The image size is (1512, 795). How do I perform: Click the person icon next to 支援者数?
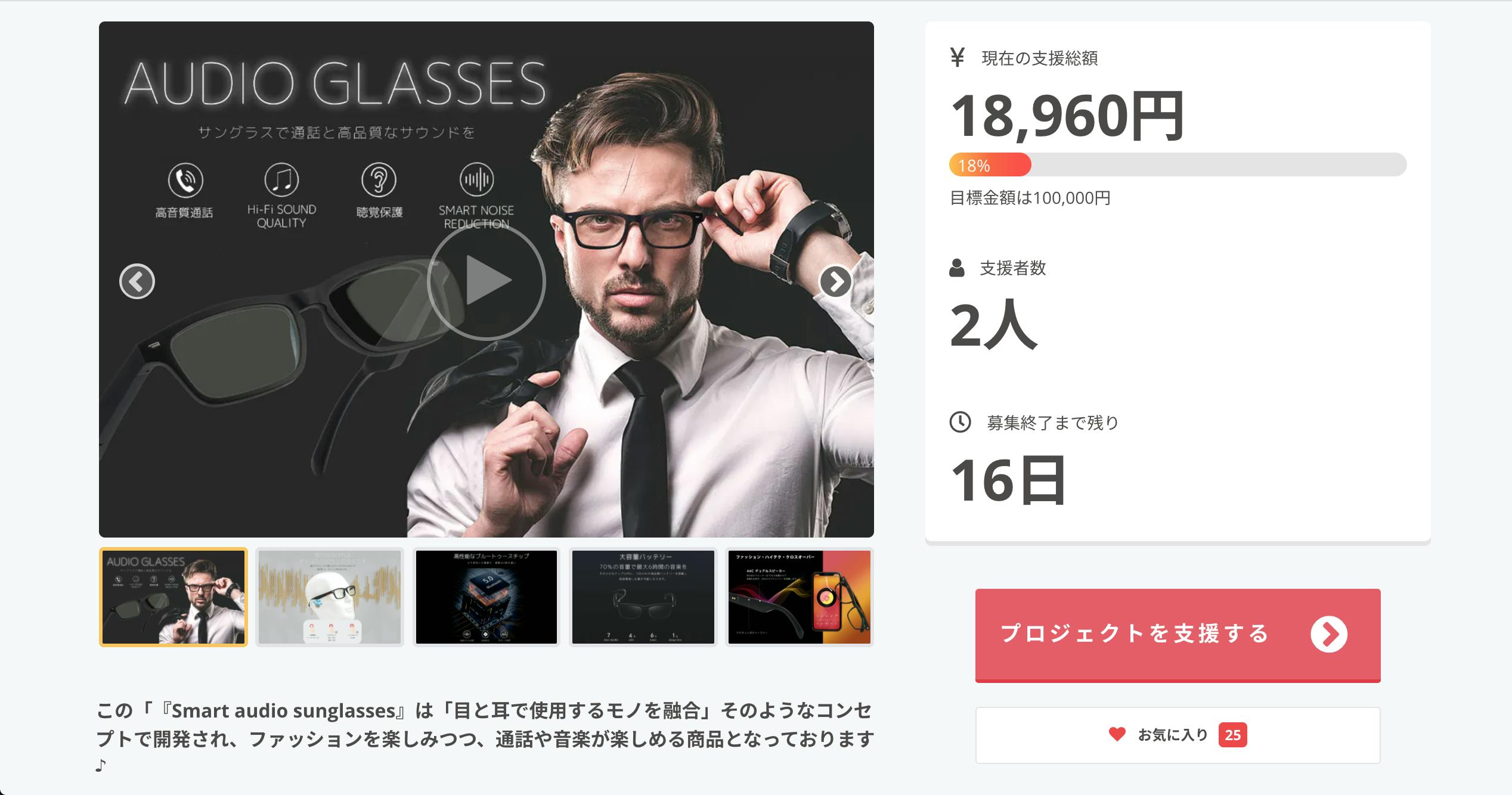point(957,268)
